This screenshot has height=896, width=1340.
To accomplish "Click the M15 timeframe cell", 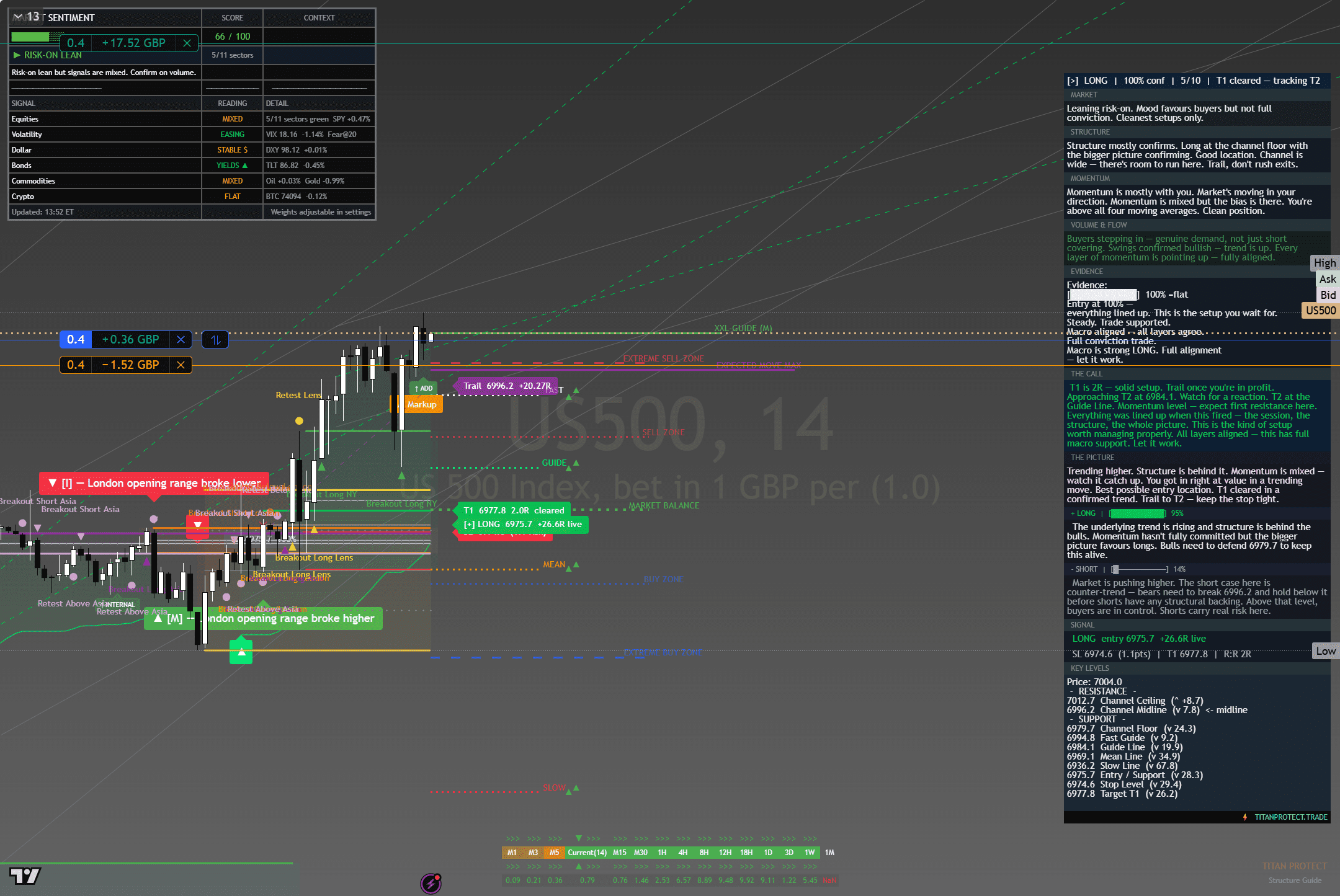I will point(620,853).
